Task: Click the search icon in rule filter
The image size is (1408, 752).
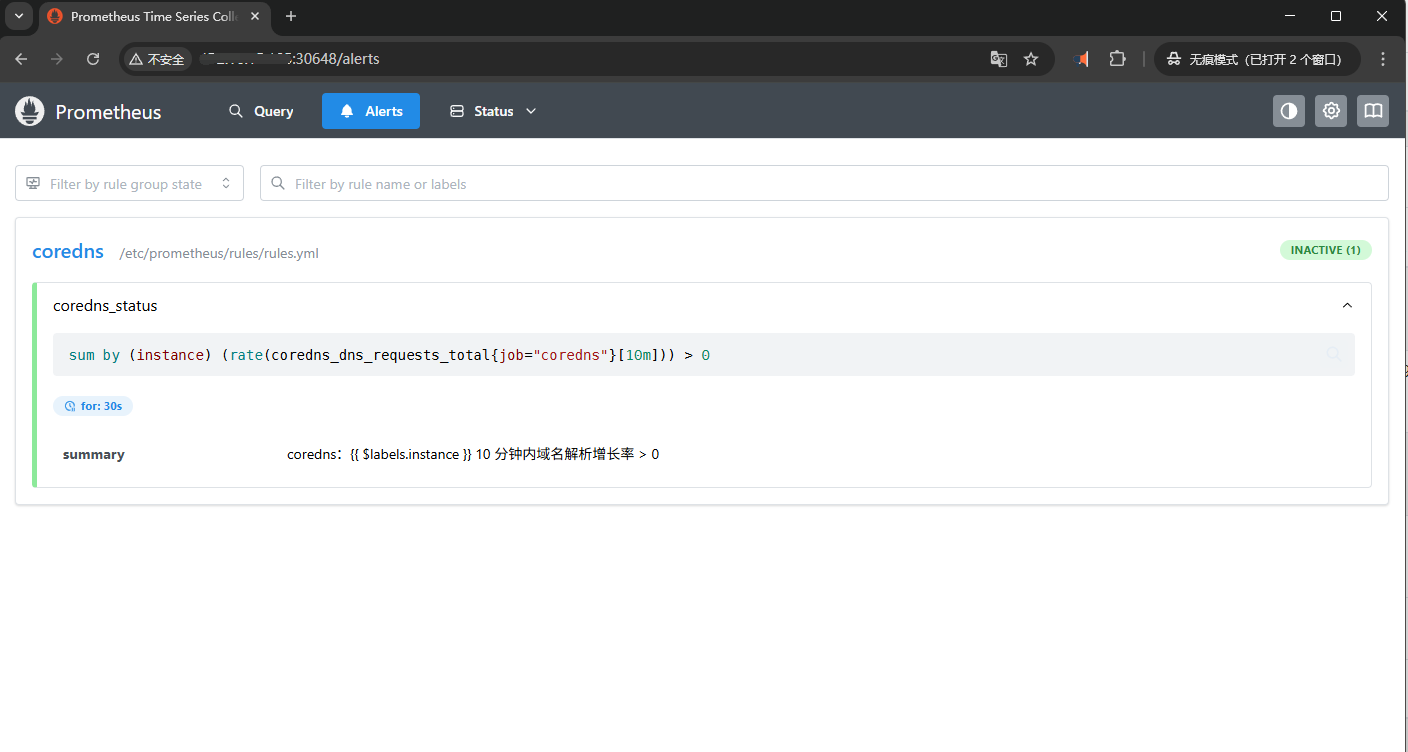Action: (x=278, y=184)
